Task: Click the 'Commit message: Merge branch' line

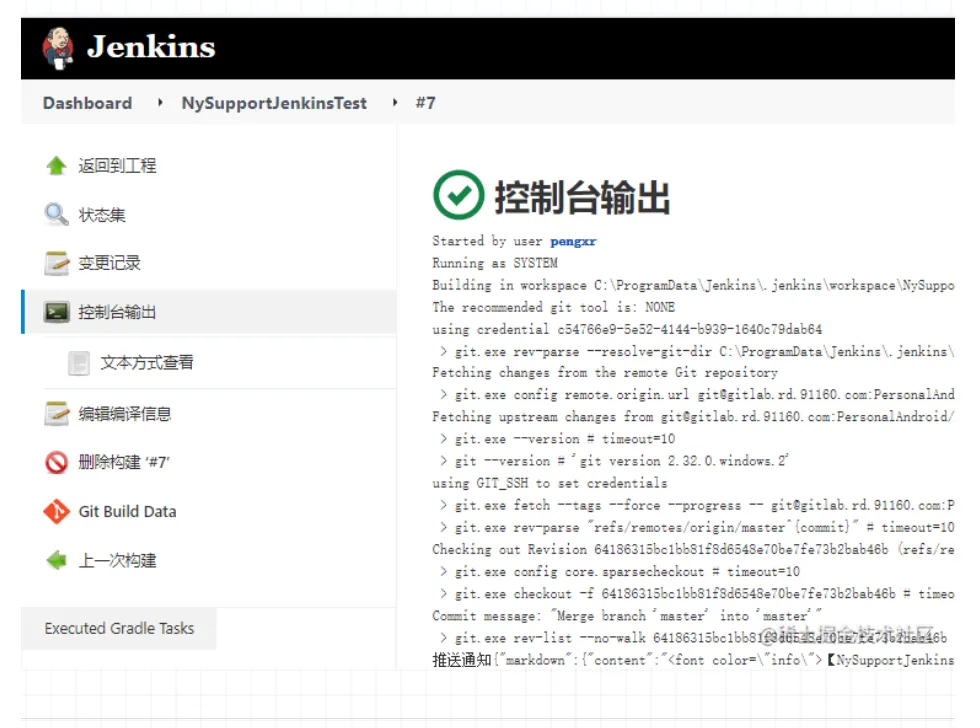Action: [x=627, y=616]
